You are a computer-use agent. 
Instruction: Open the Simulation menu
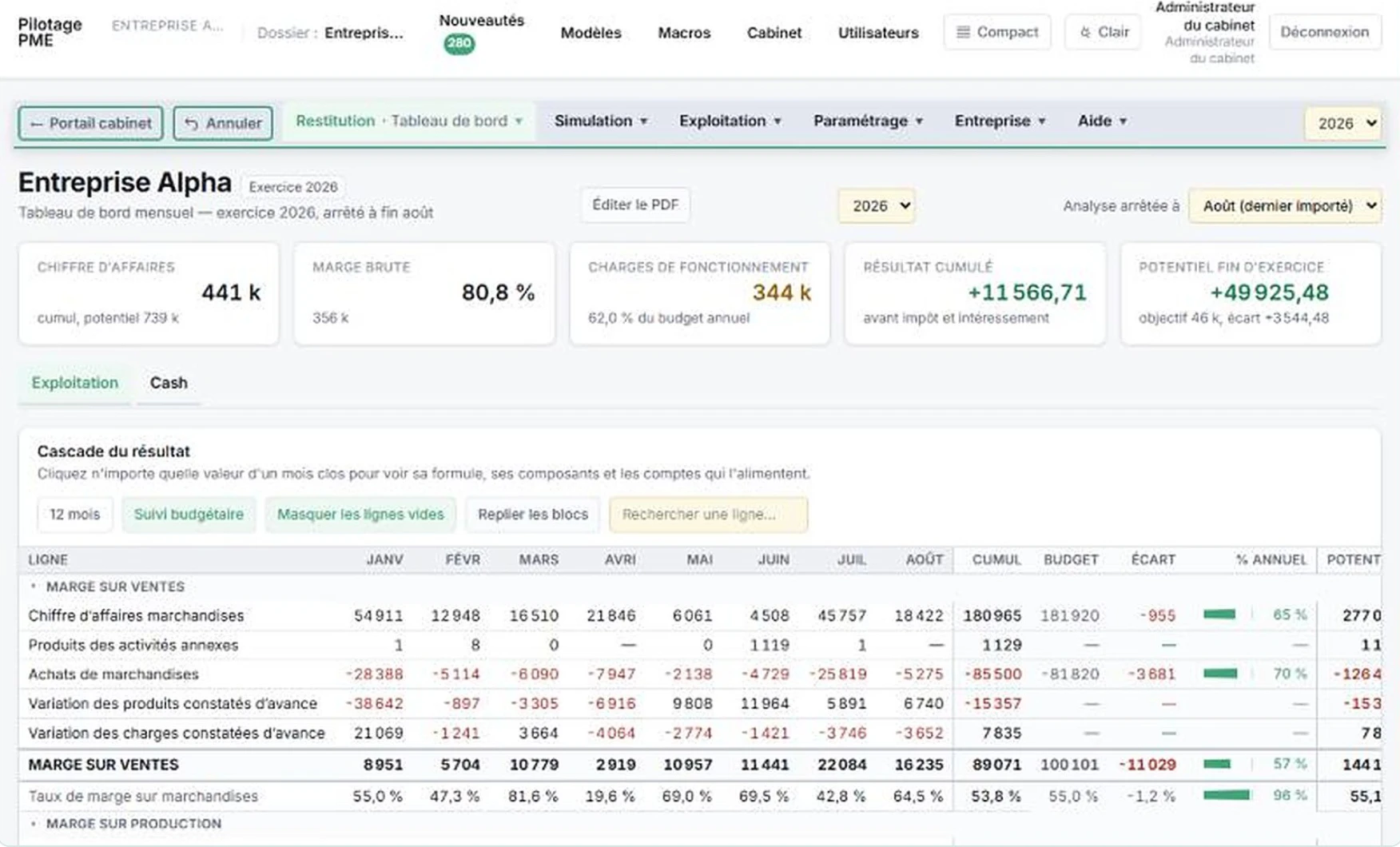pyautogui.click(x=601, y=121)
